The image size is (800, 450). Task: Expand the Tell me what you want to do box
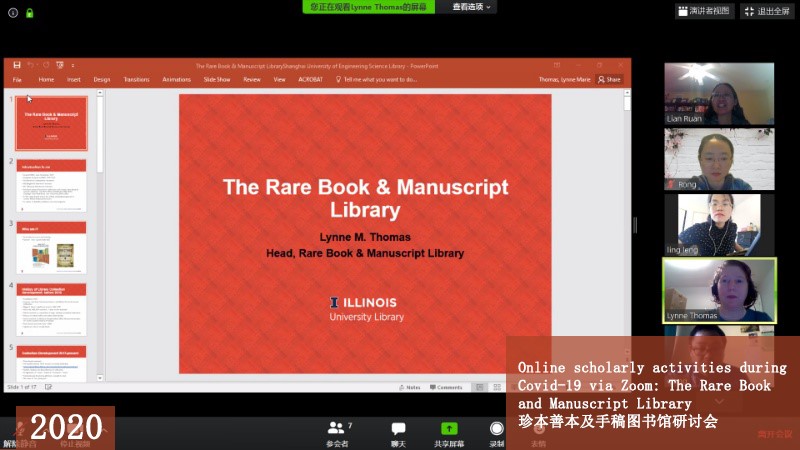pyautogui.click(x=380, y=79)
